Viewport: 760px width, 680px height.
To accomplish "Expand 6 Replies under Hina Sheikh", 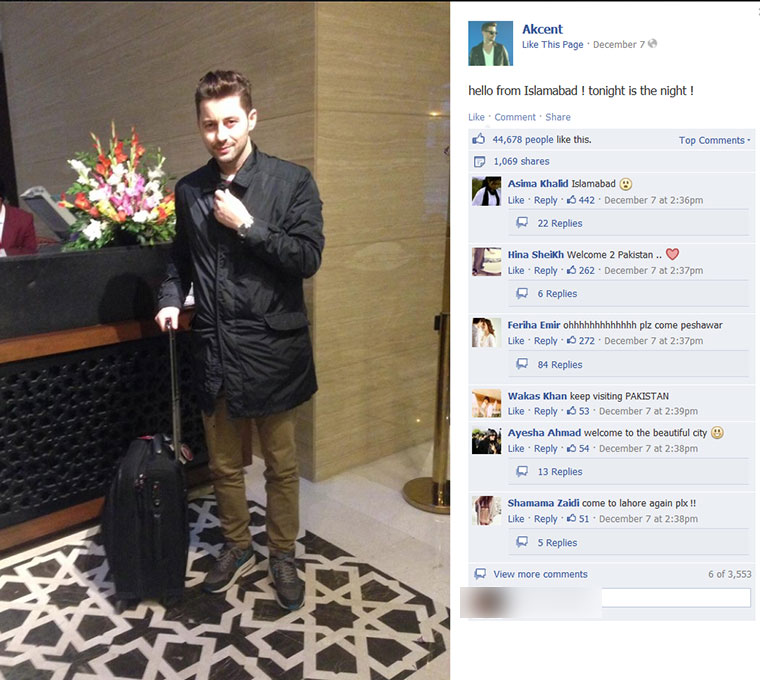I will click(557, 294).
